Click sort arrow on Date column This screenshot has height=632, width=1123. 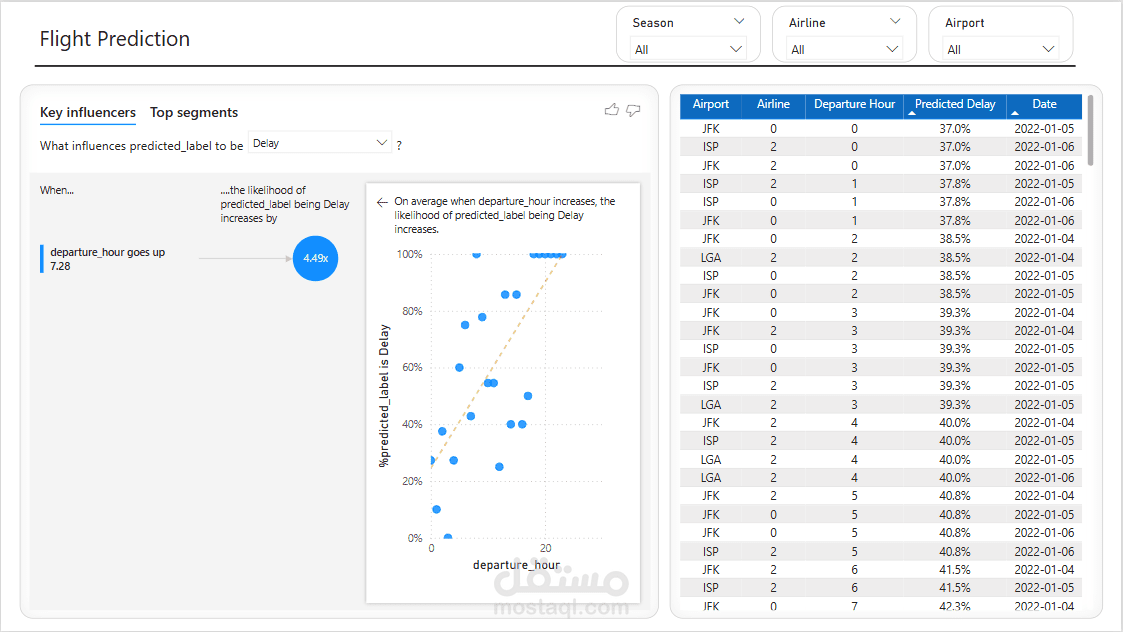(x=1014, y=113)
